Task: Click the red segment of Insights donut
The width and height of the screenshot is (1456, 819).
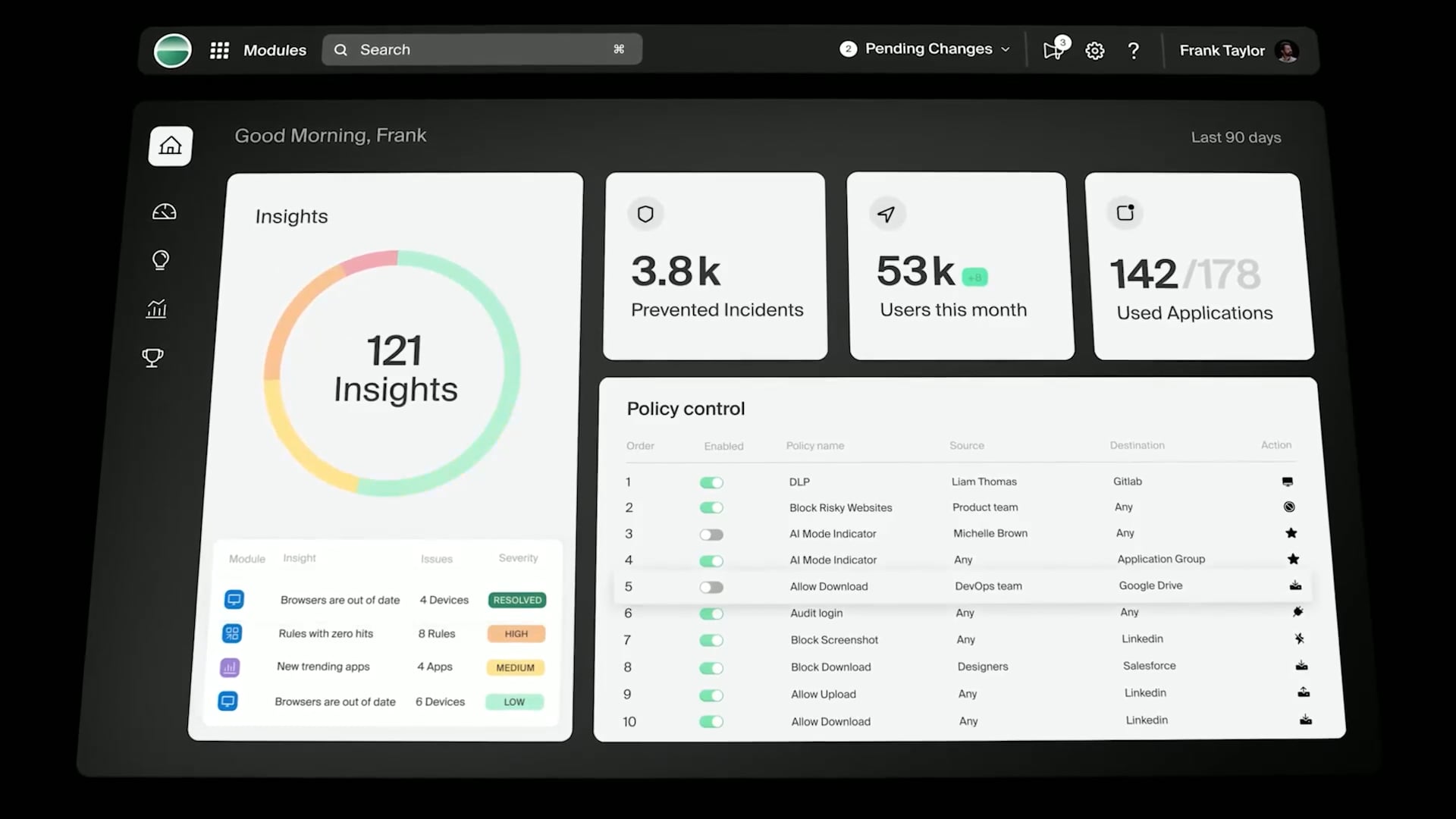Action: pos(369,262)
